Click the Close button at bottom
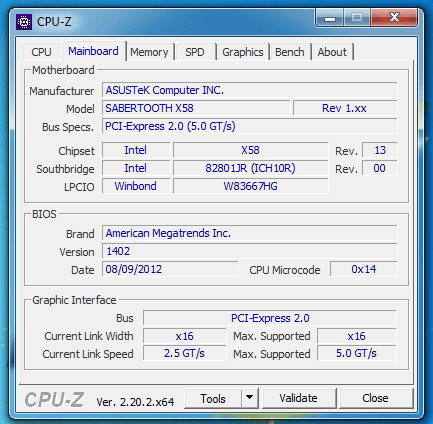 click(375, 398)
